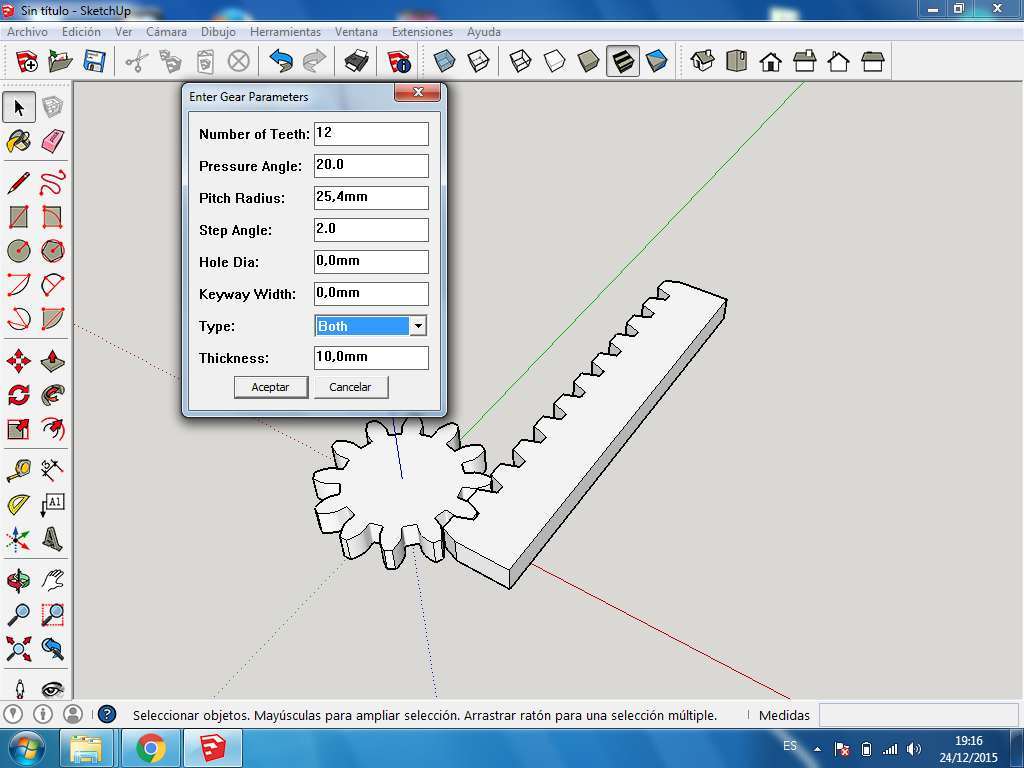Click the Hole Dia field

click(371, 261)
